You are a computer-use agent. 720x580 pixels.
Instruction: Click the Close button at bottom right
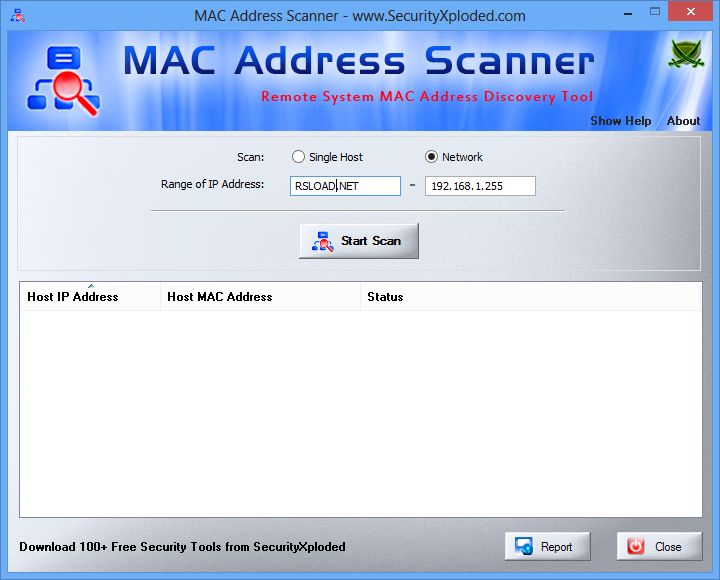pos(659,546)
